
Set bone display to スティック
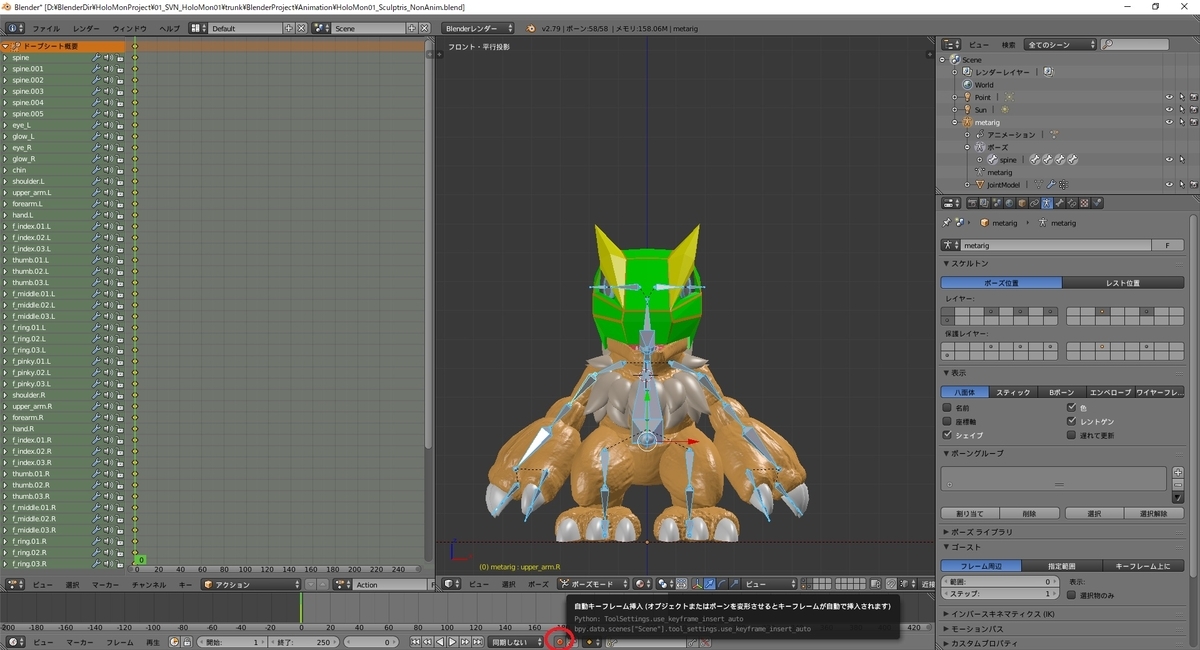pos(1013,392)
